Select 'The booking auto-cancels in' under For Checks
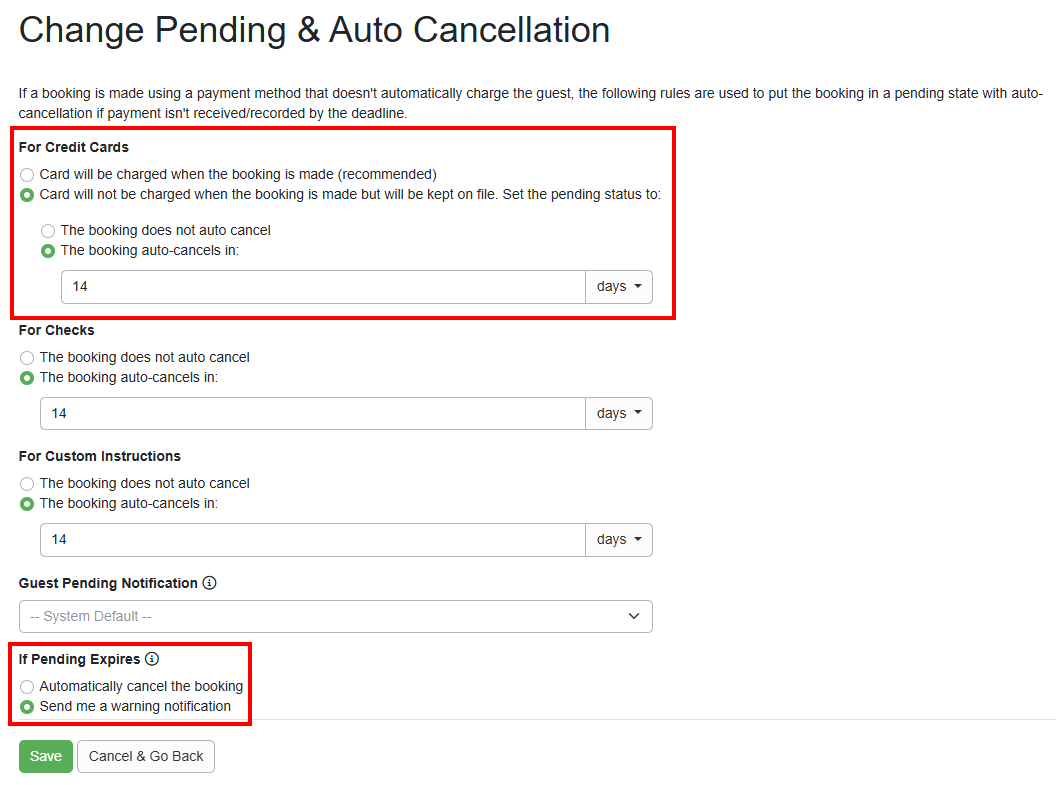The width and height of the screenshot is (1056, 785). click(x=27, y=377)
